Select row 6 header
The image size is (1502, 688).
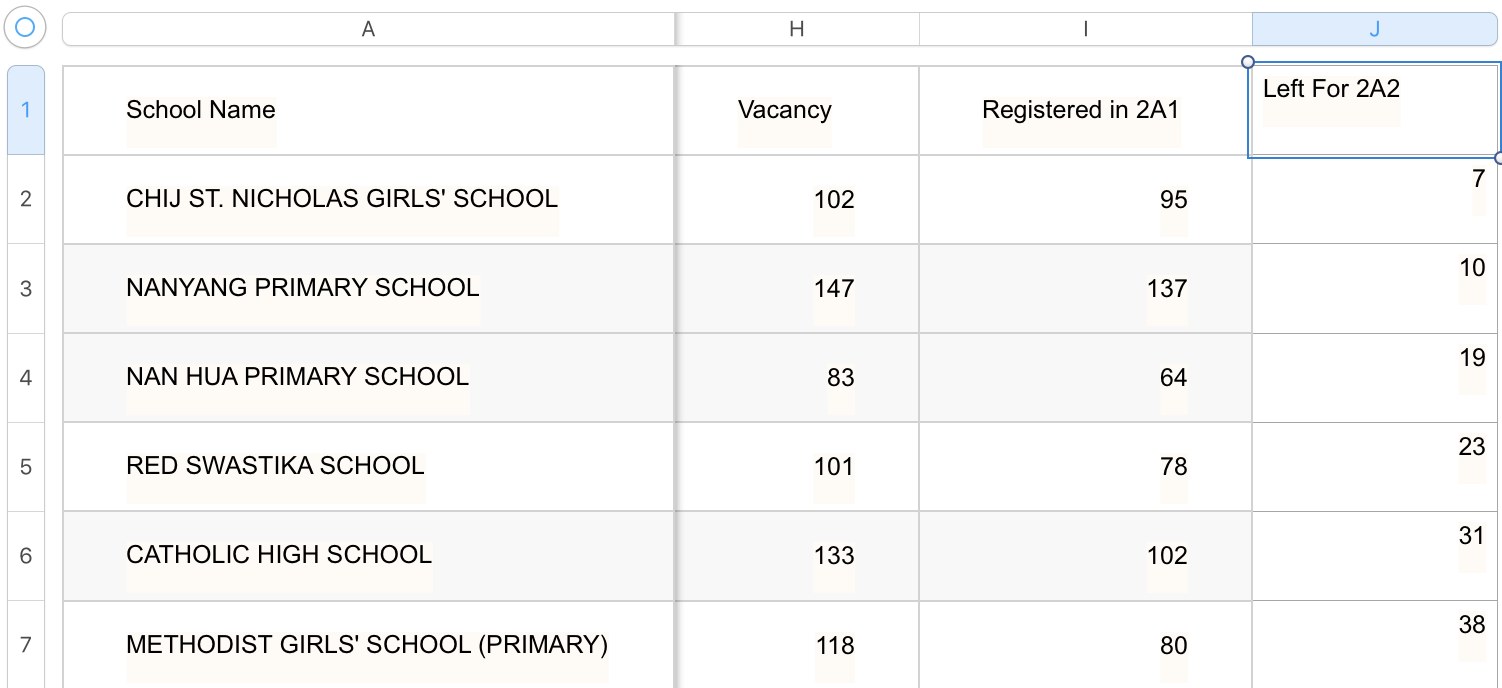pyautogui.click(x=26, y=556)
